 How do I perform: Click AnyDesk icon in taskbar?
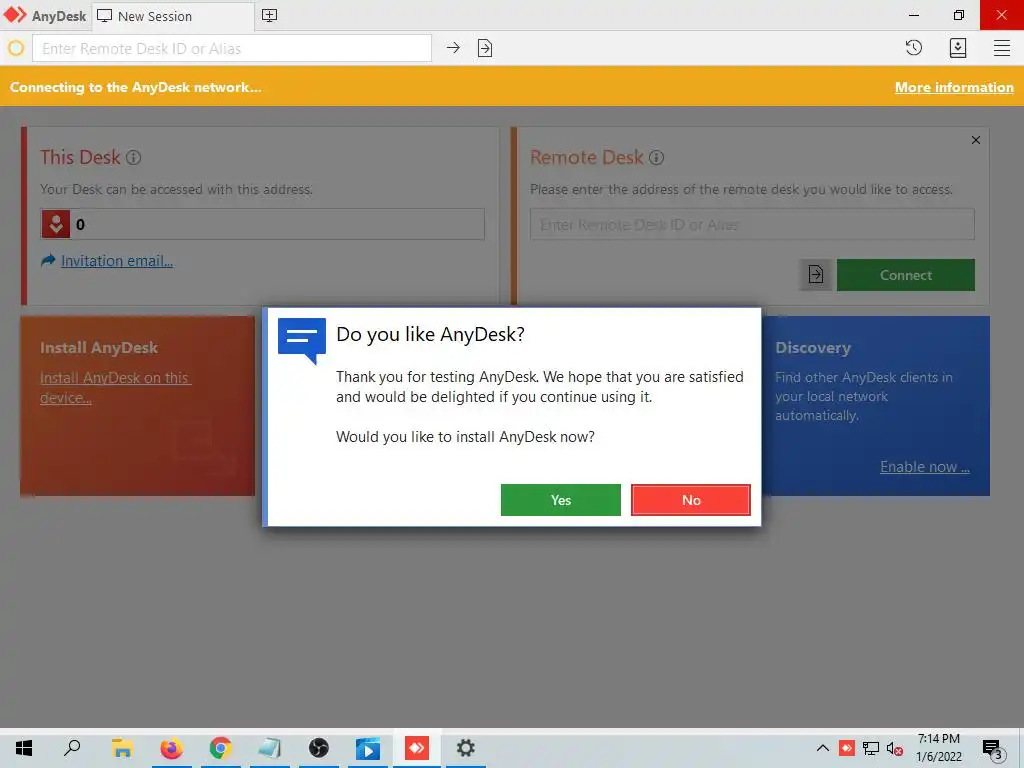click(417, 748)
